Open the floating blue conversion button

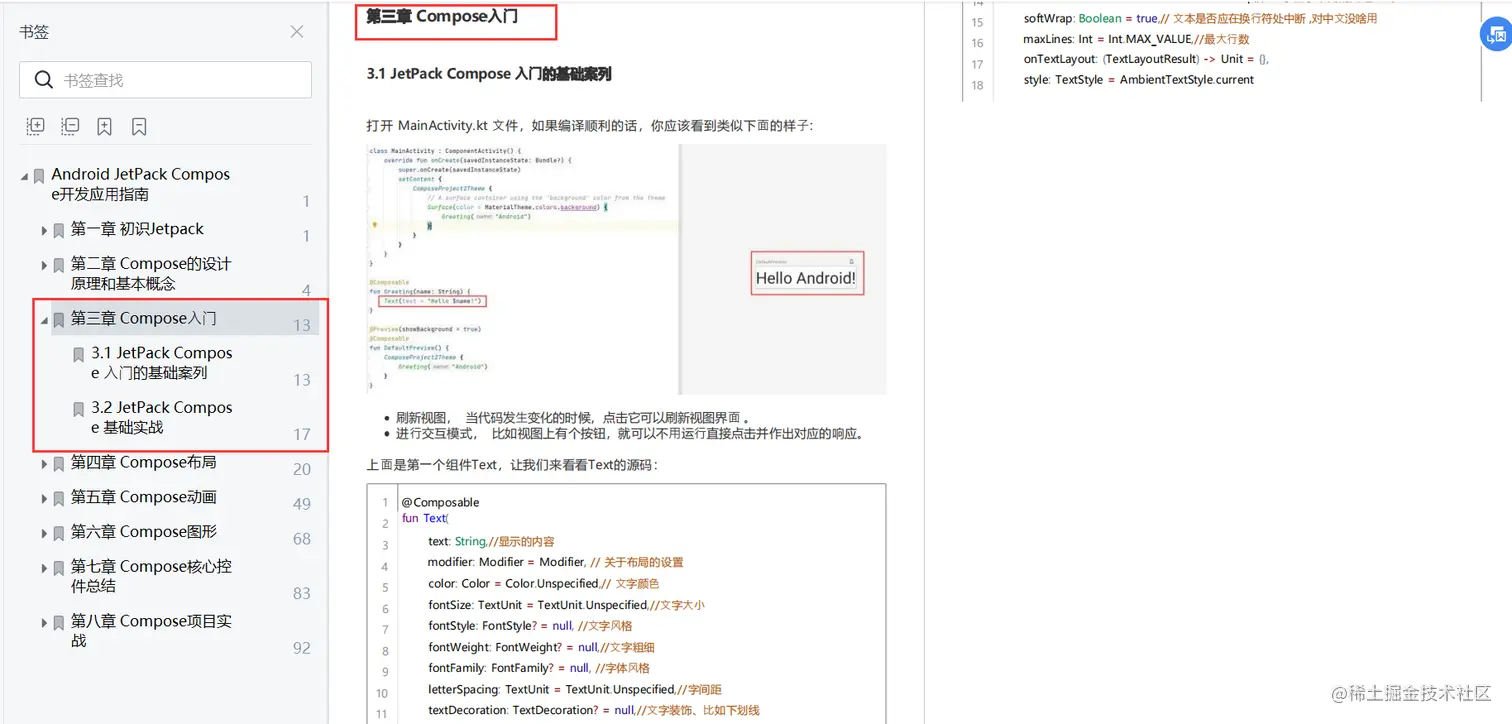pos(1496,33)
